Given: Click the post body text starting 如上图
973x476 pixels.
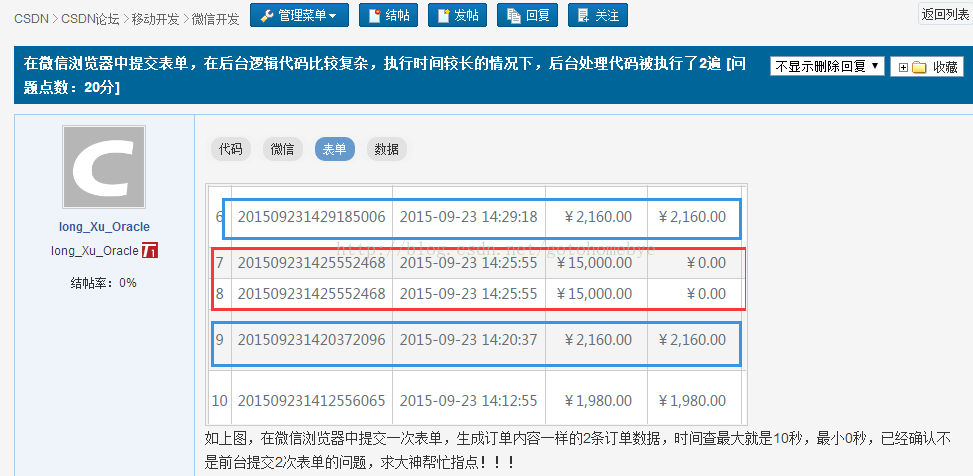Looking at the screenshot, I should tap(577, 451).
